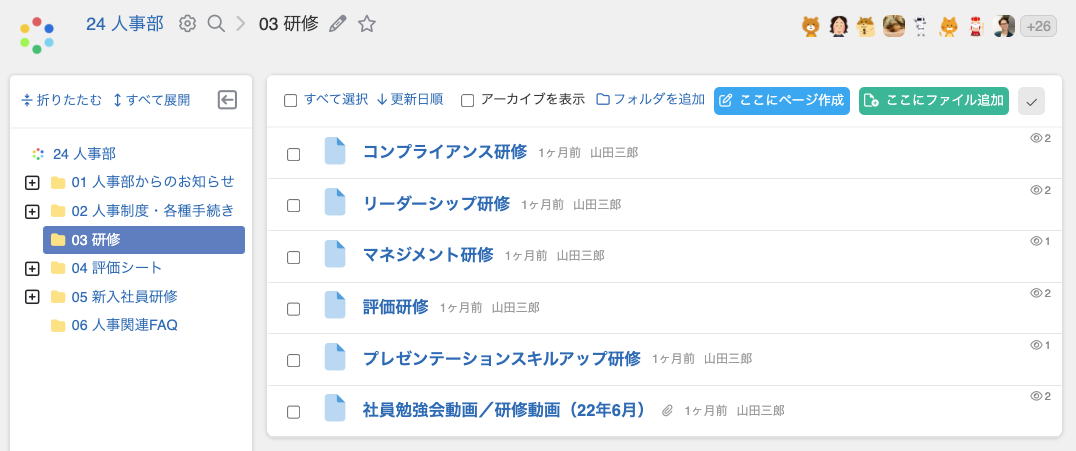Click the pencil edit icon beside 03 研修

tap(338, 24)
